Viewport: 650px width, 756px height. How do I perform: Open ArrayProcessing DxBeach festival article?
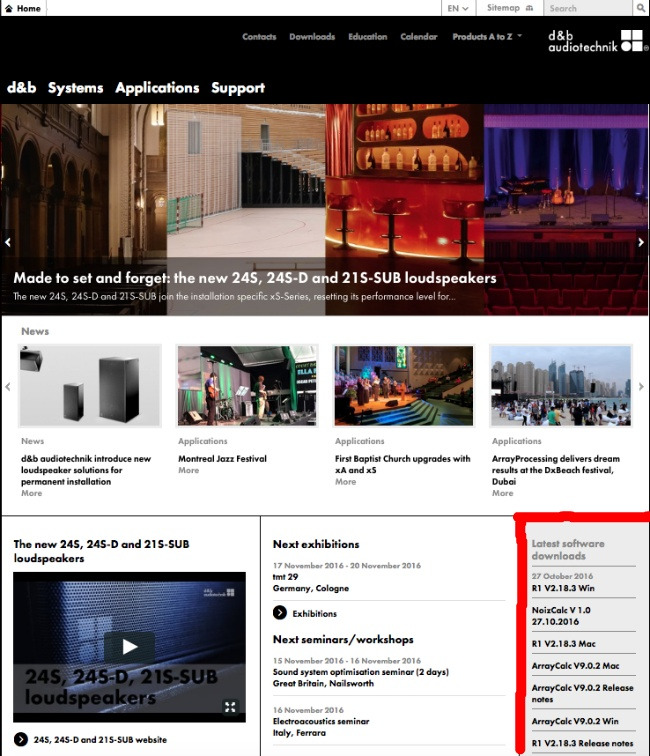pos(556,470)
